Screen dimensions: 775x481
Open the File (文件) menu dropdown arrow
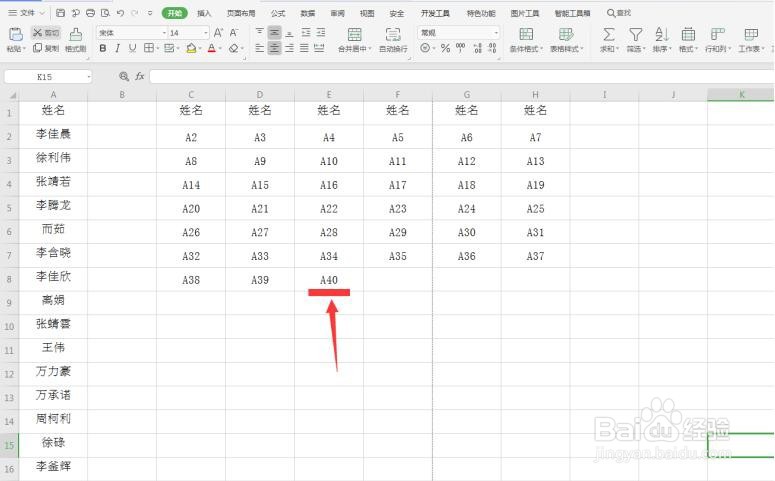click(42, 13)
